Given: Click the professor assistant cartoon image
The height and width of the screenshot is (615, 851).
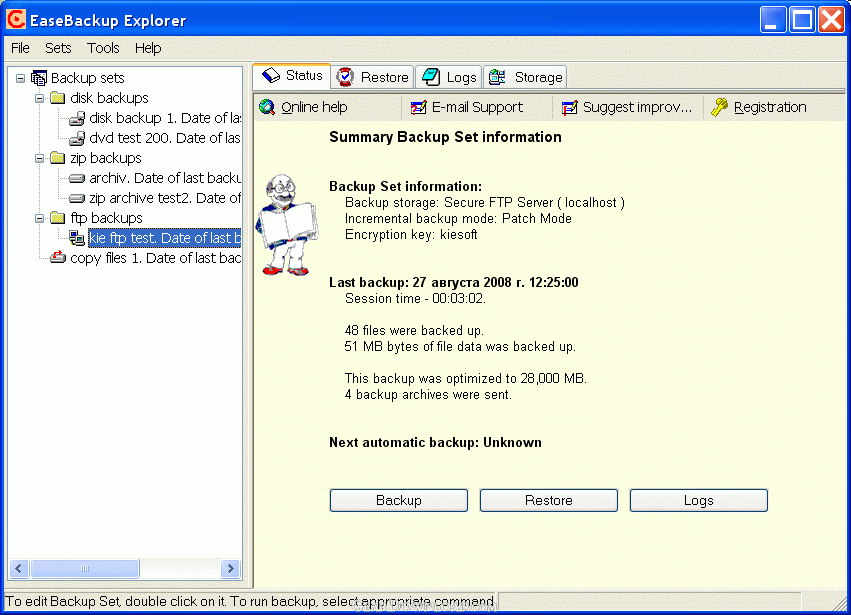Looking at the screenshot, I should tap(287, 225).
